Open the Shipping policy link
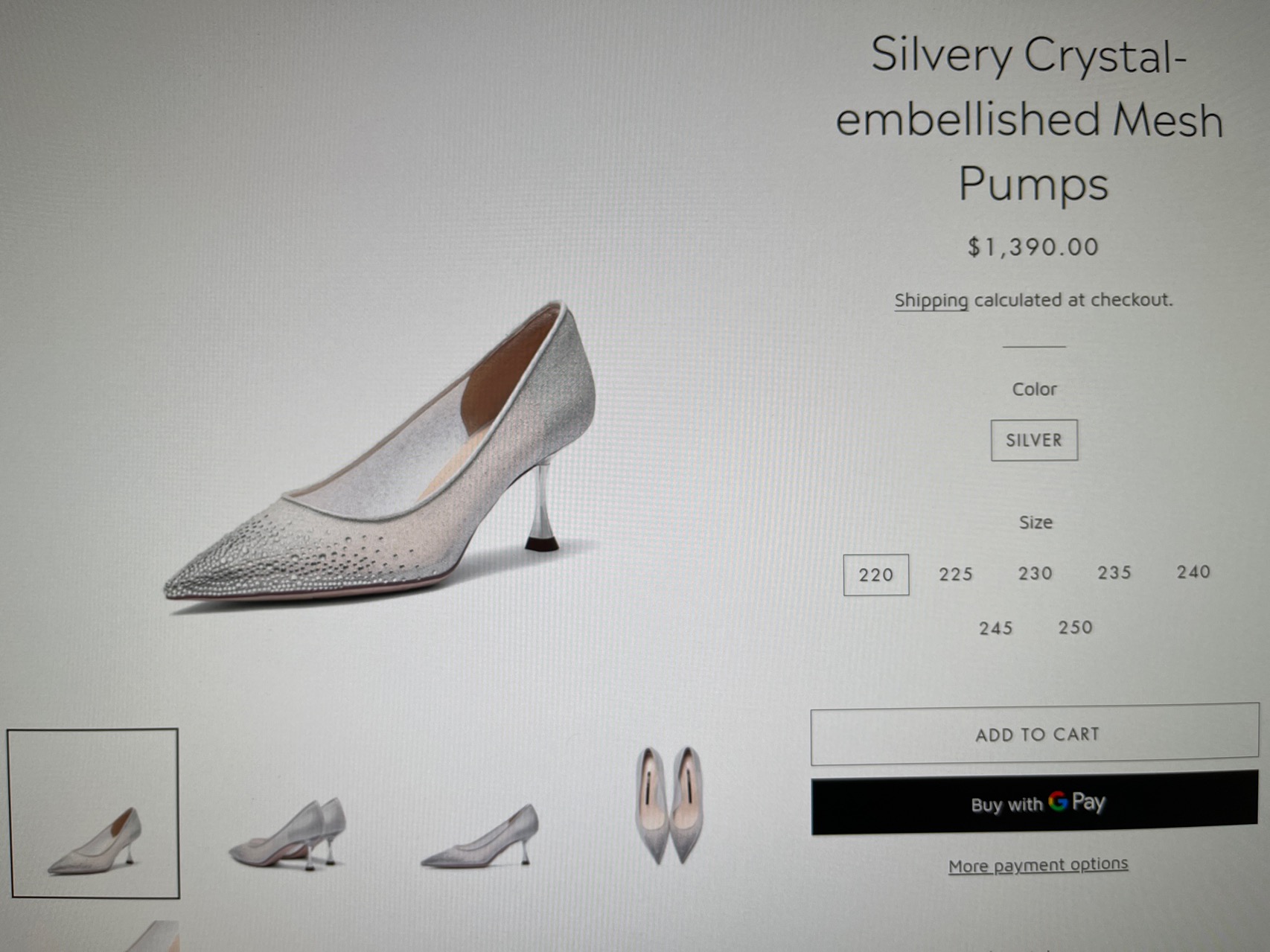Viewport: 1270px width, 952px height. [x=931, y=301]
